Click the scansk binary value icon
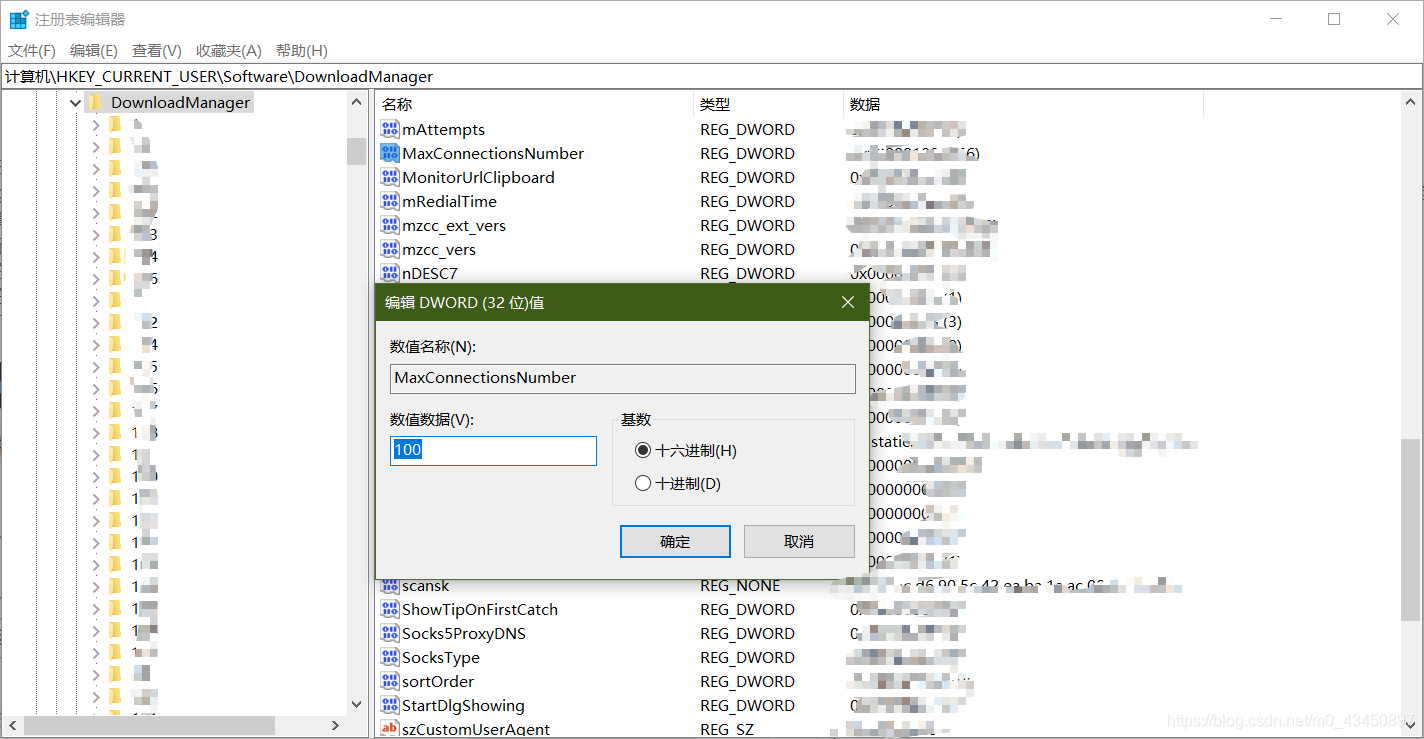This screenshot has height=739, width=1424. point(390,586)
